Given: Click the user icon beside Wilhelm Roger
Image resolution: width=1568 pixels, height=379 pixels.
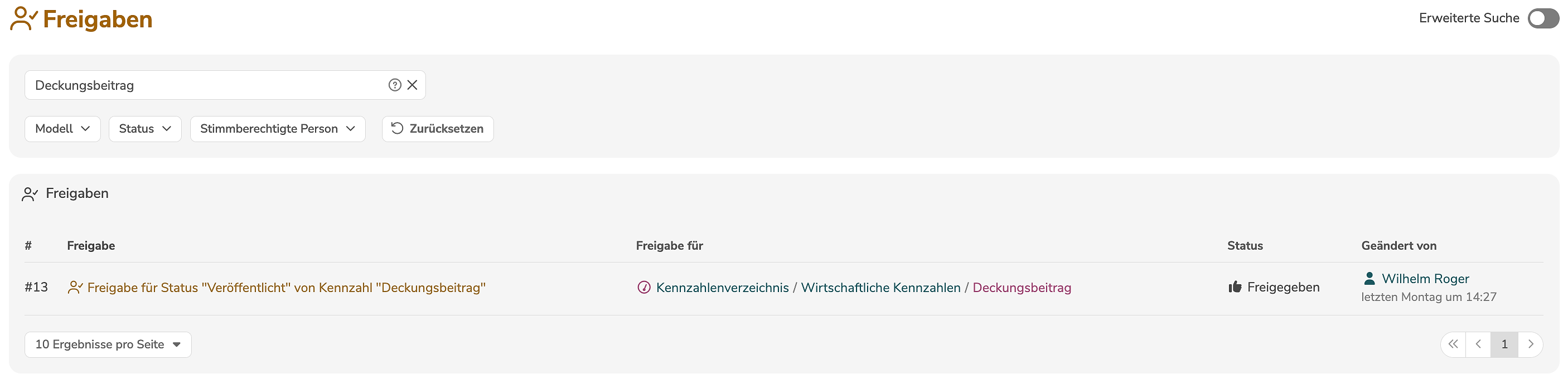Looking at the screenshot, I should [x=1369, y=279].
